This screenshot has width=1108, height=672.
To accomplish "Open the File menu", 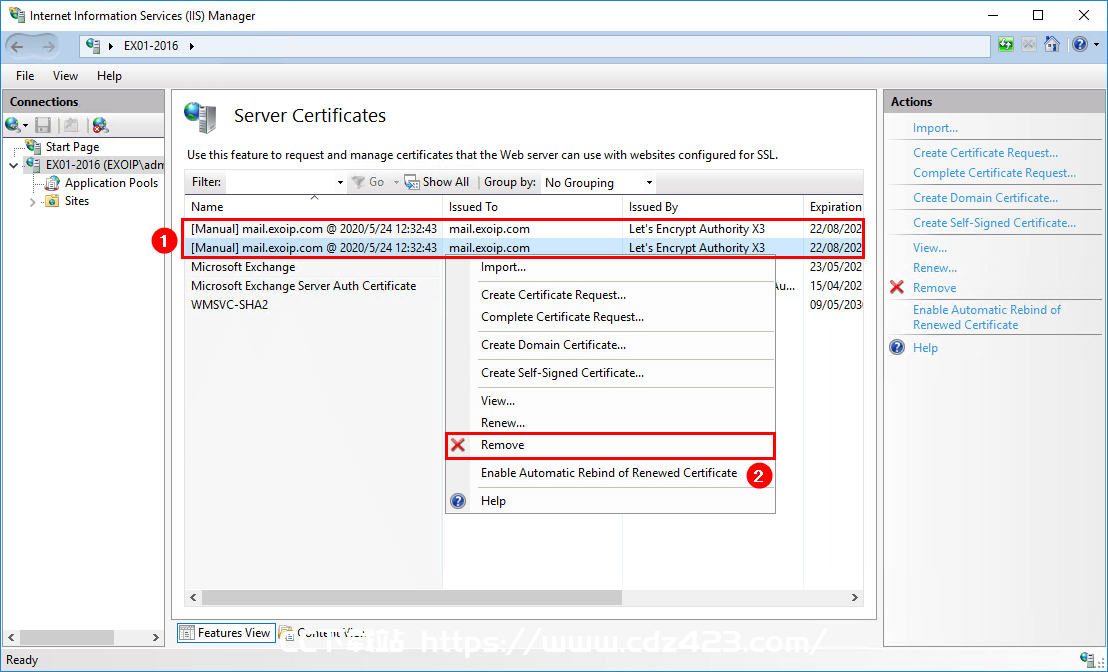I will click(25, 76).
